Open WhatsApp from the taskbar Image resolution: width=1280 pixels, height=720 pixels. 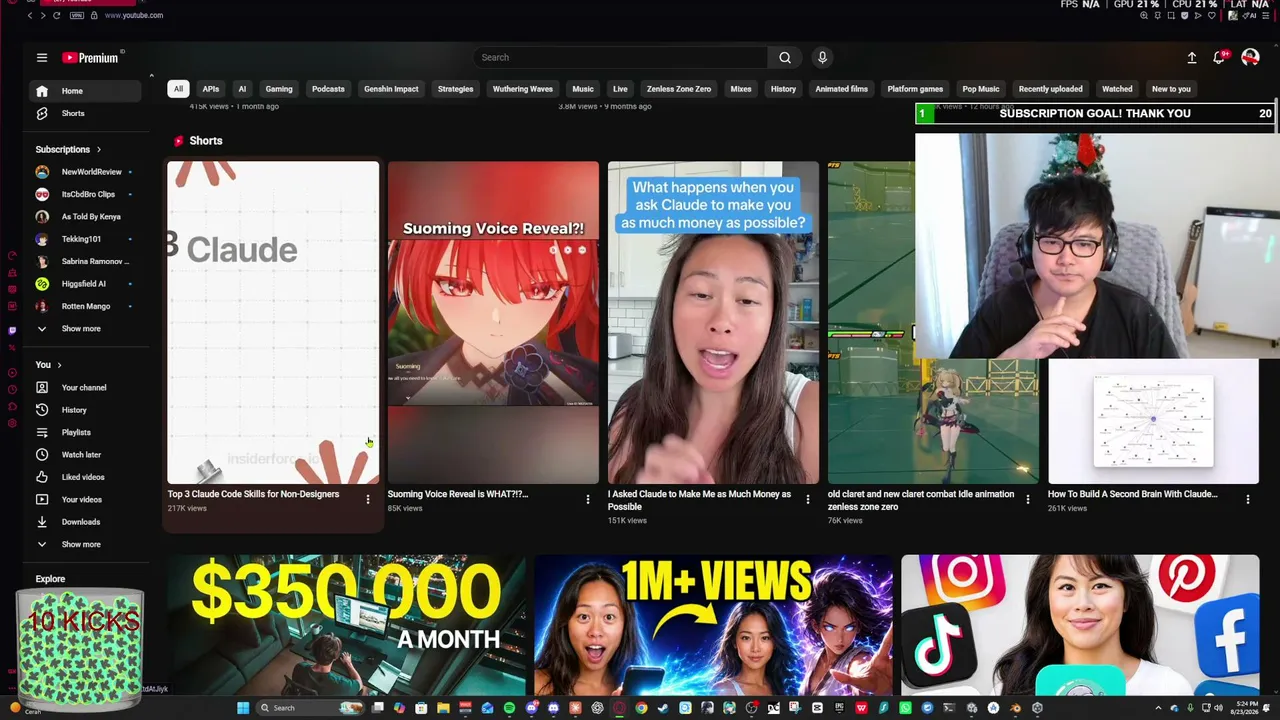pyautogui.click(x=905, y=708)
